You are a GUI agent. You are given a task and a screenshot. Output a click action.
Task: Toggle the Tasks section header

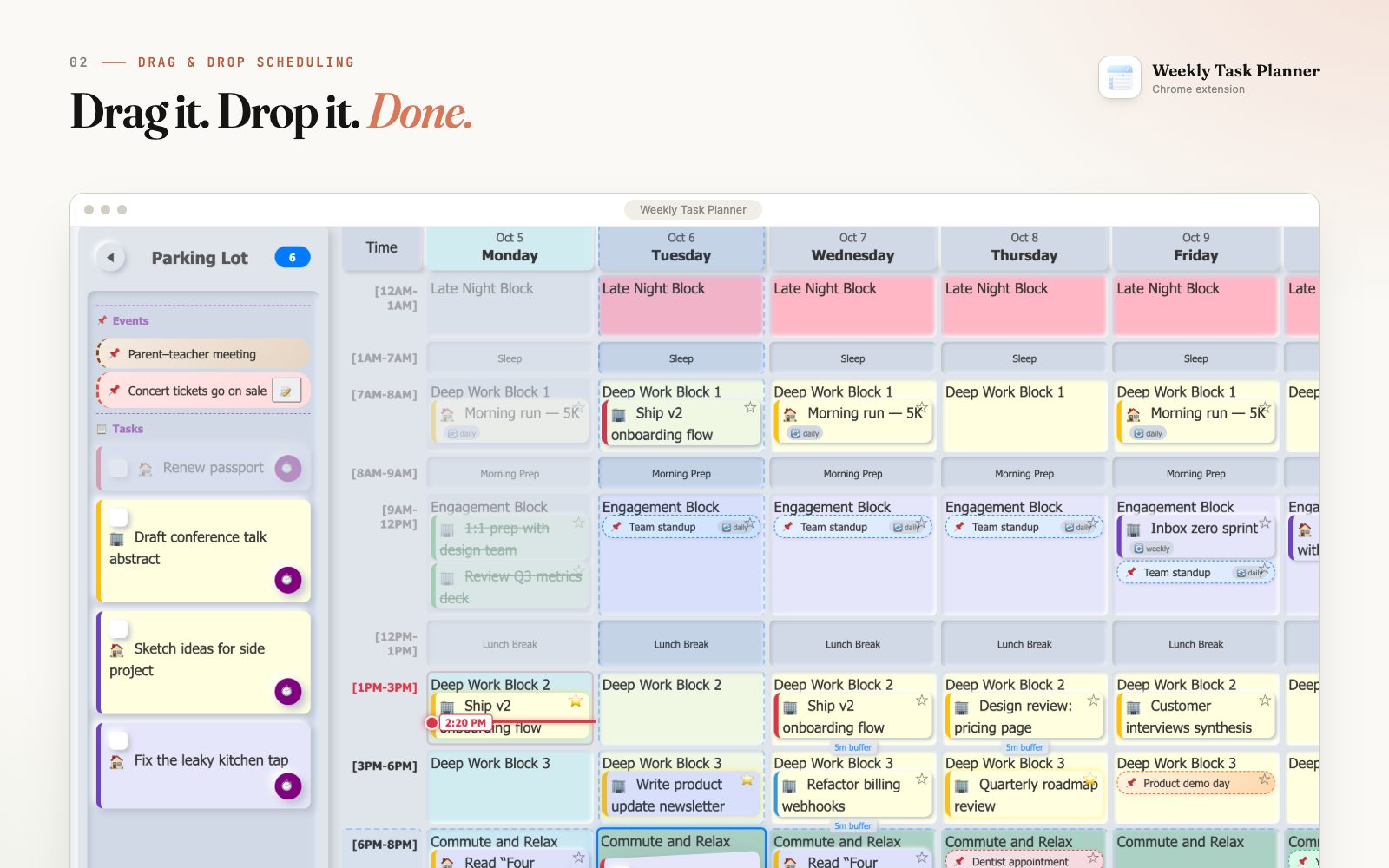[x=120, y=429]
